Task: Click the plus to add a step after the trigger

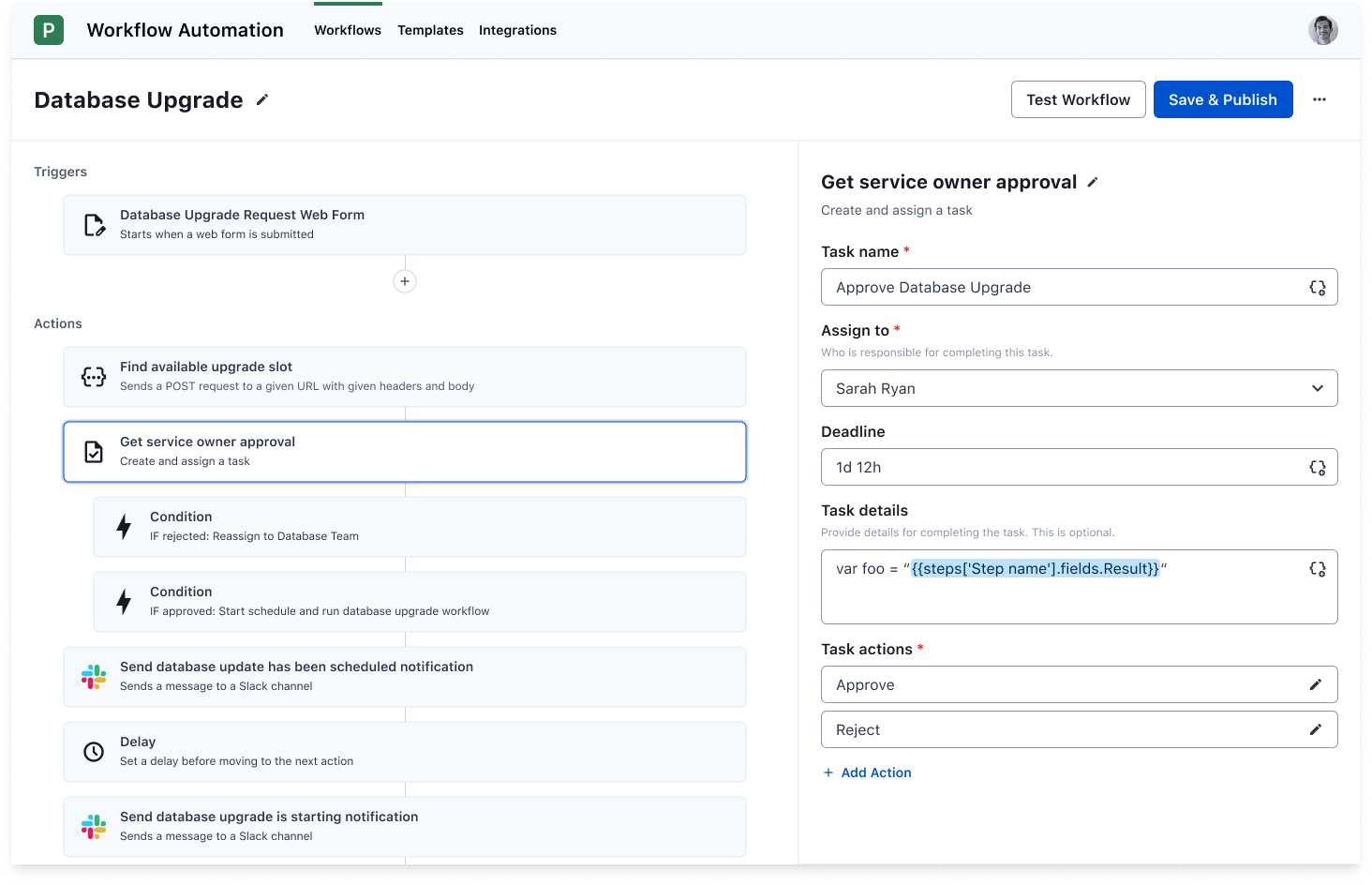Action: (404, 281)
